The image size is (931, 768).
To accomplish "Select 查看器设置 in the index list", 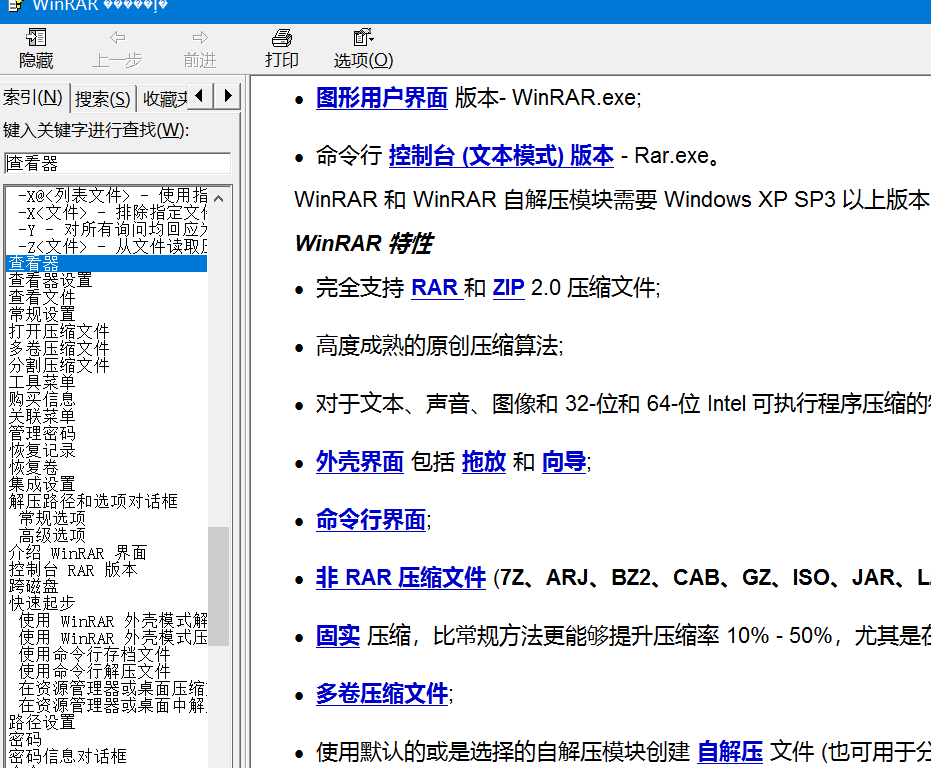I will pos(50,280).
